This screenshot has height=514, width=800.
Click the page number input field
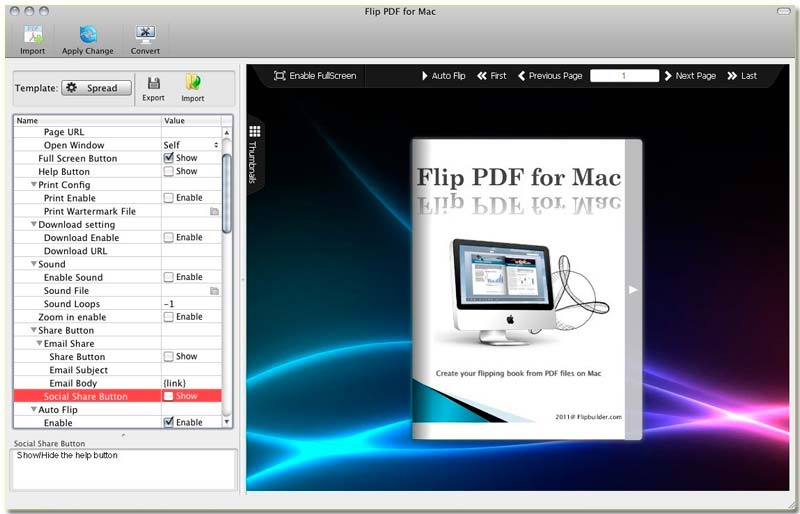[x=624, y=76]
